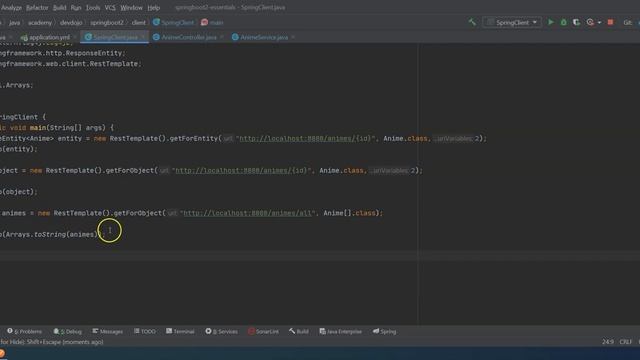Click the client breadcrumb
Image resolution: width=640 pixels, height=360 pixels.
click(x=138, y=22)
